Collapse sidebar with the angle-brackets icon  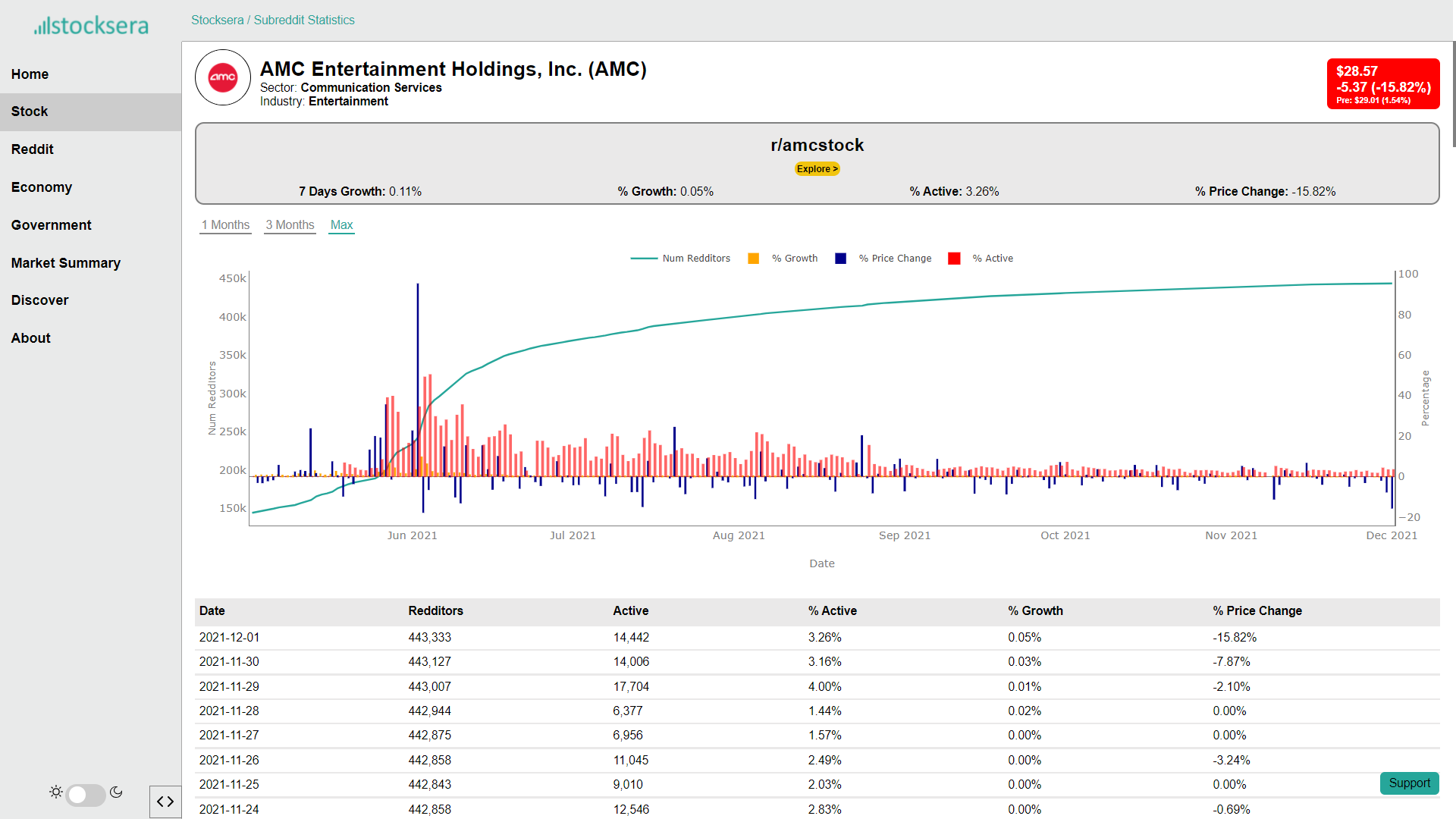coord(165,802)
